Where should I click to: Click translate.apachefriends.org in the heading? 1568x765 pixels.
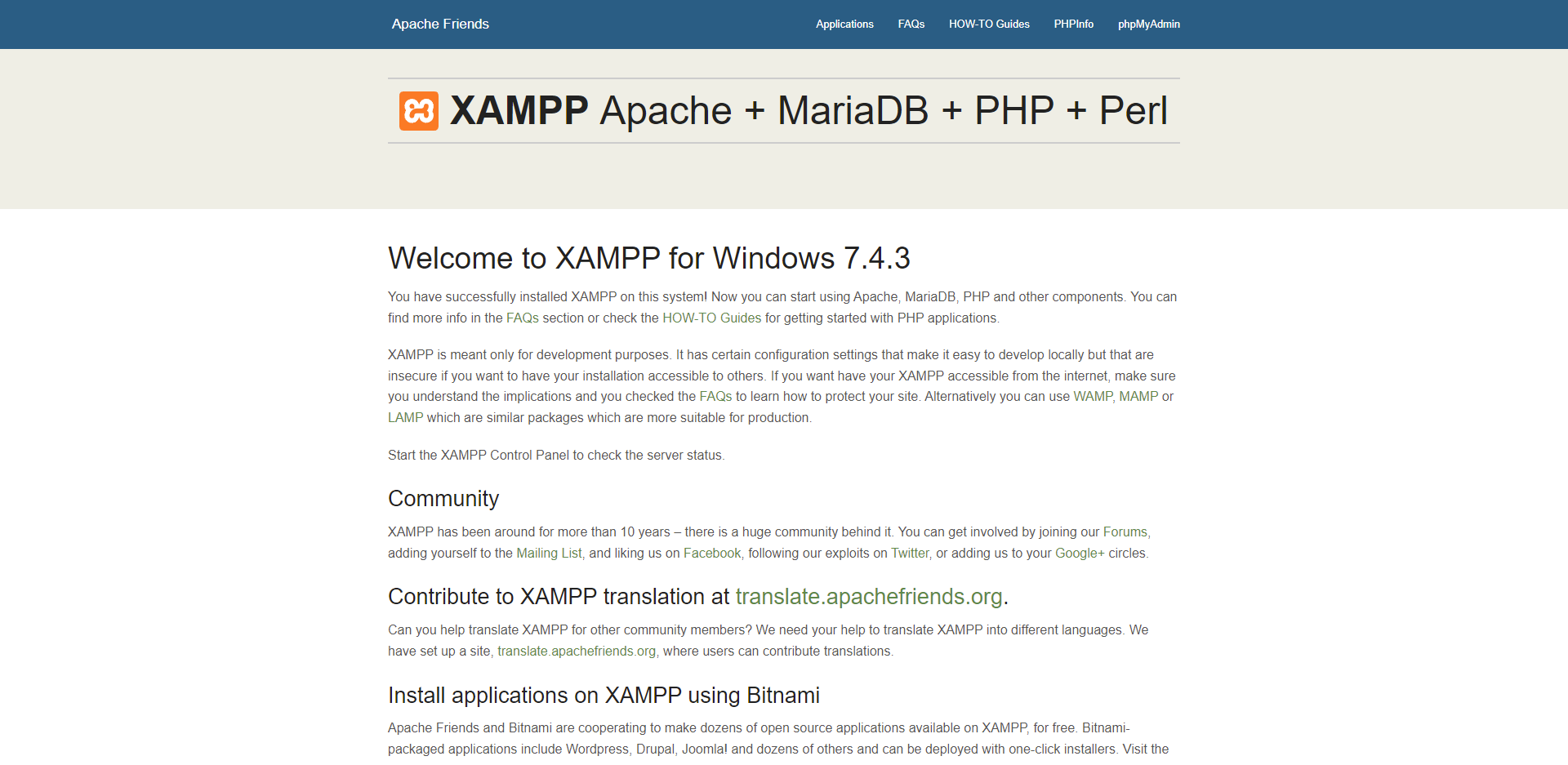click(x=869, y=597)
